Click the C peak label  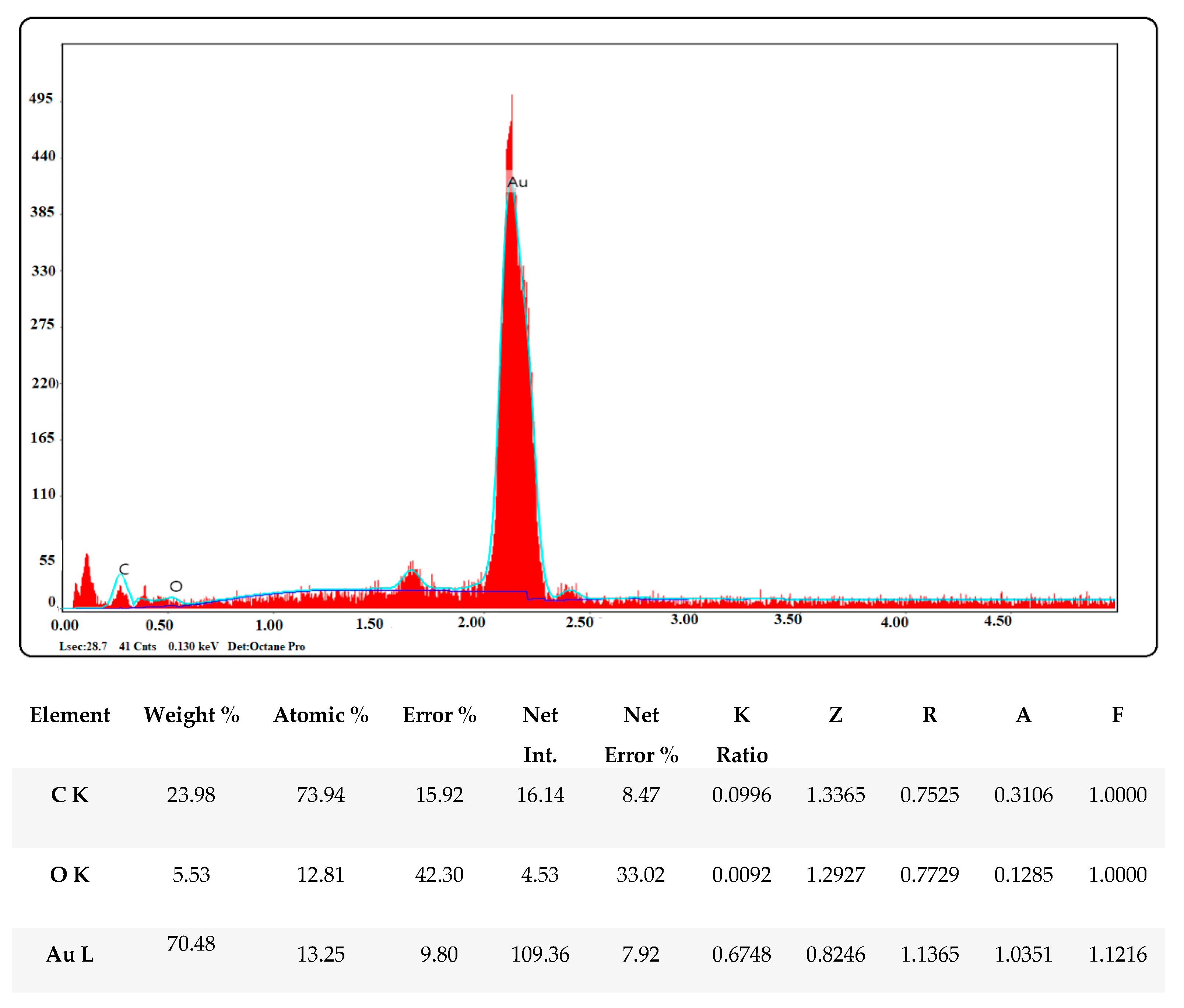(124, 569)
